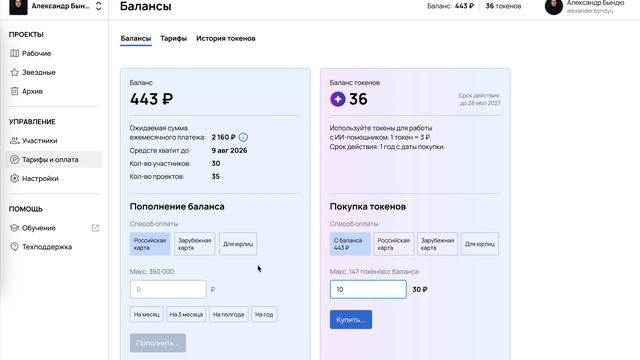This screenshot has height=360, width=640.
Task: Show info on expected monthly payment
Action: click(x=243, y=137)
